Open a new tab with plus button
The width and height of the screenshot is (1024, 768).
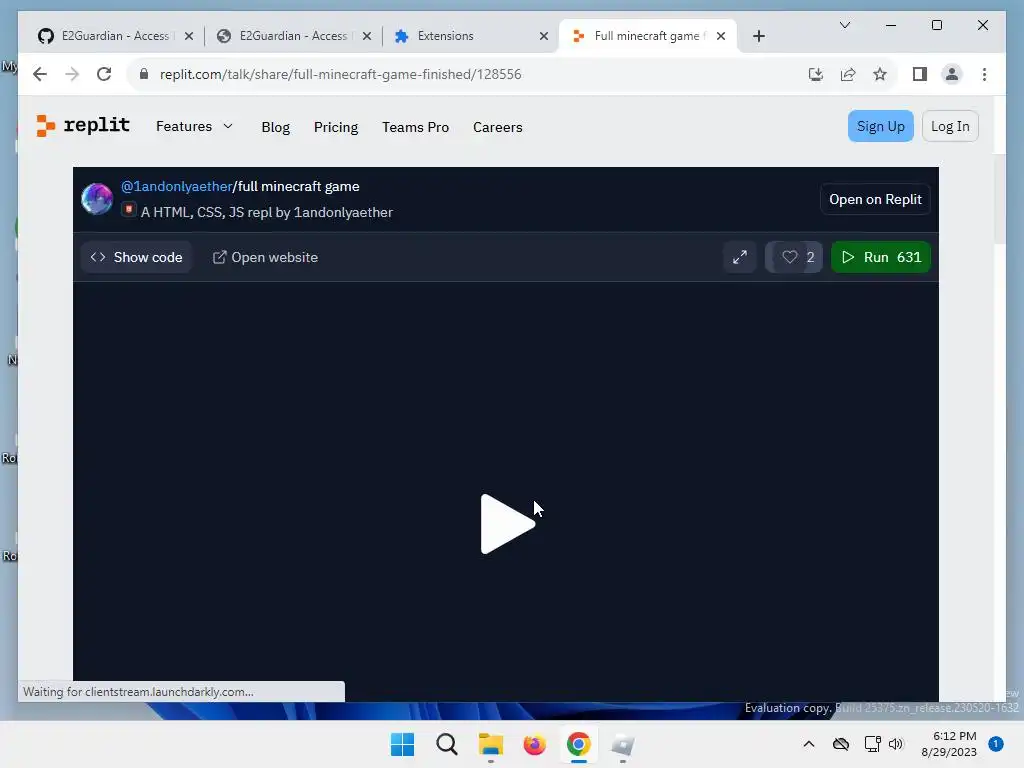click(759, 36)
